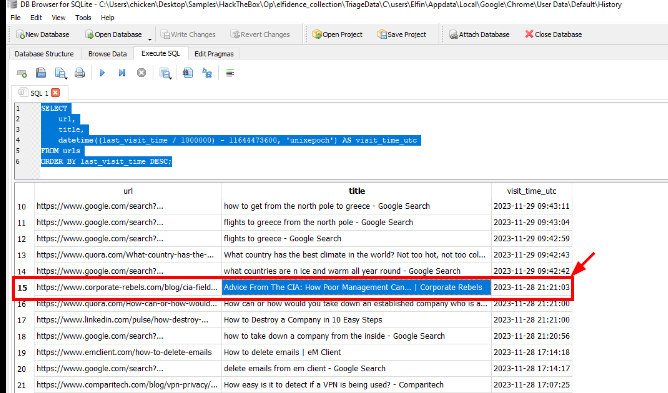Toggle comment block icon
This screenshot has width=668, height=393.
point(230,73)
